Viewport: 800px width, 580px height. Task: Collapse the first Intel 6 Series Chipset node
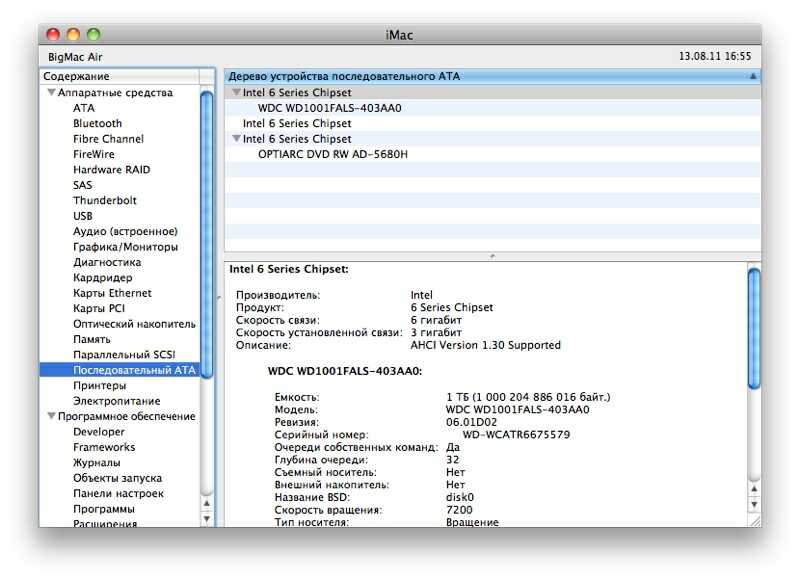(x=236, y=93)
